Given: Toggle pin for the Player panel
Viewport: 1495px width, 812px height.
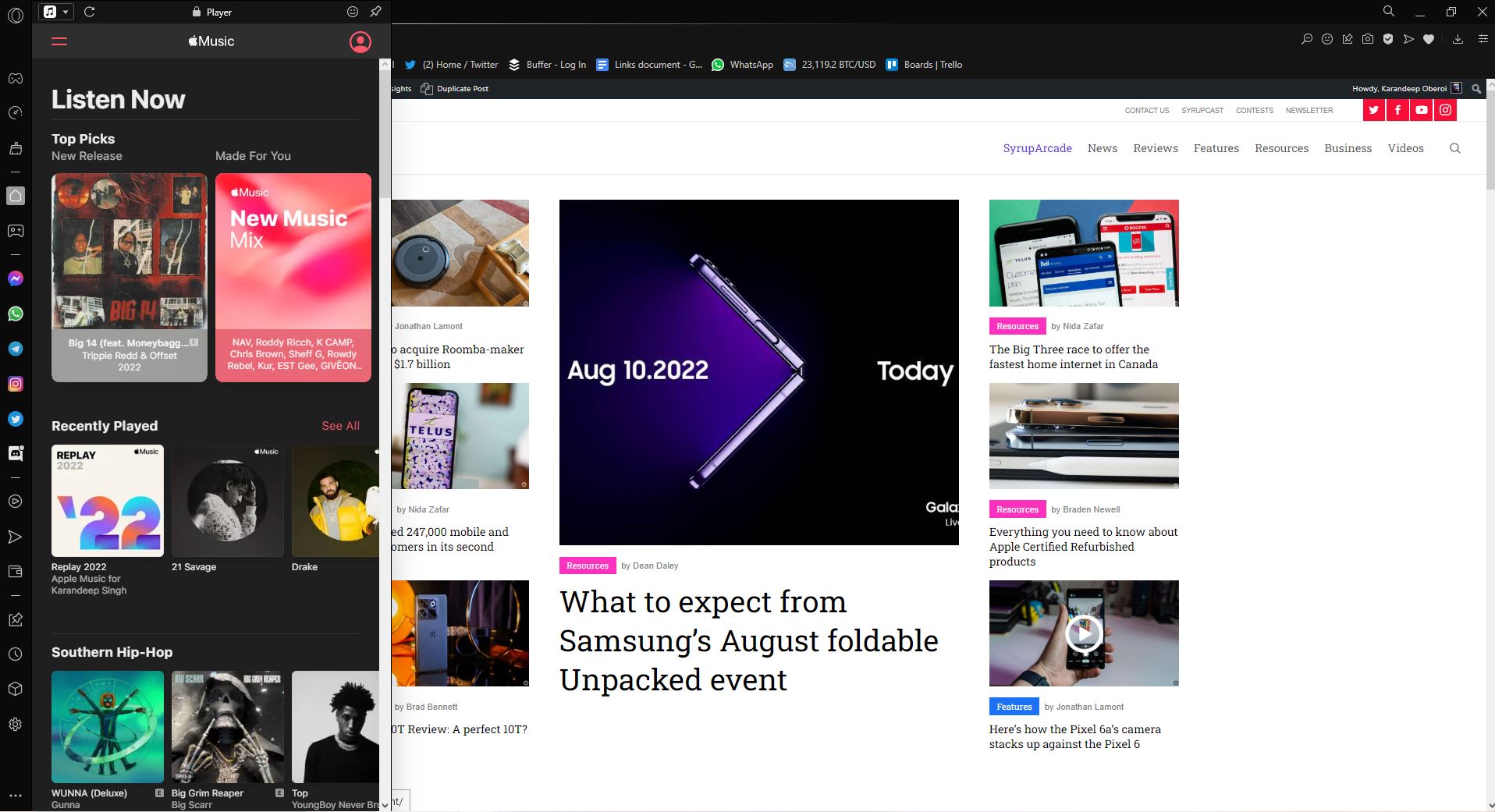Looking at the screenshot, I should pos(375,12).
